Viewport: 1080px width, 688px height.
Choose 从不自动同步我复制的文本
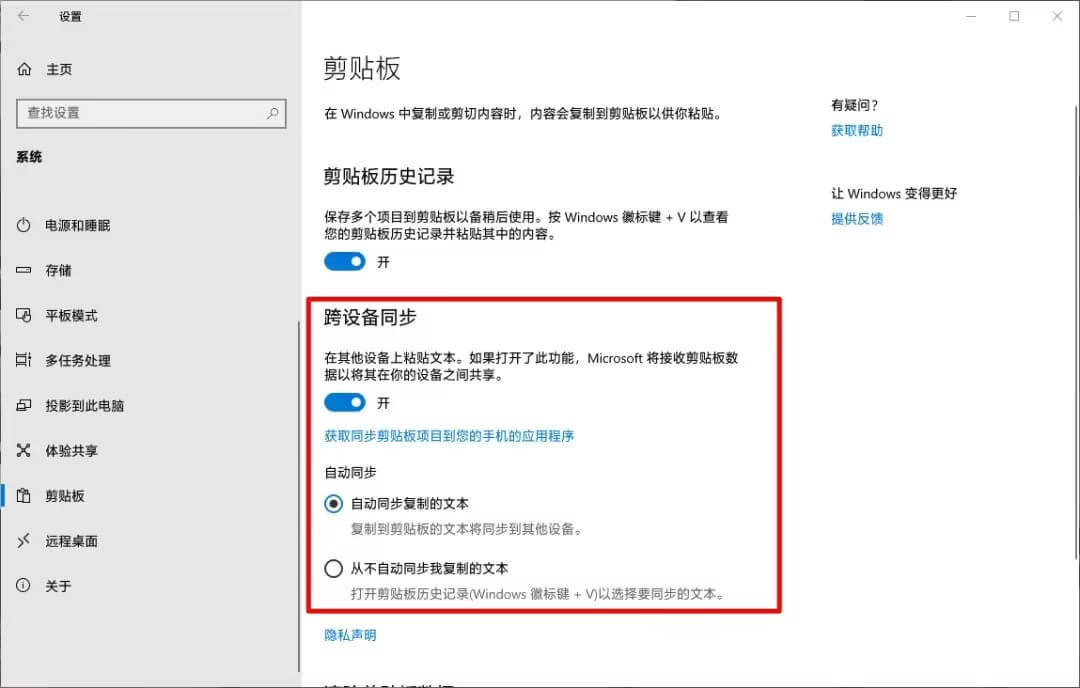pos(333,568)
